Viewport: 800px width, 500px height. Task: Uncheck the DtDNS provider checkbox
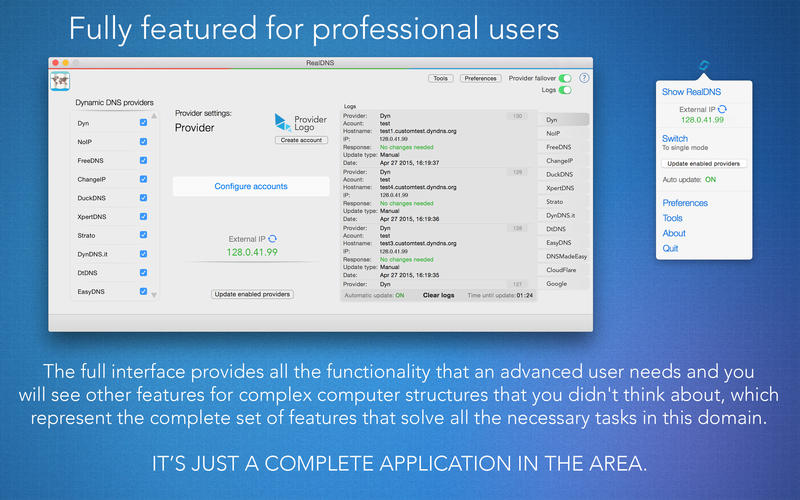pyautogui.click(x=143, y=272)
